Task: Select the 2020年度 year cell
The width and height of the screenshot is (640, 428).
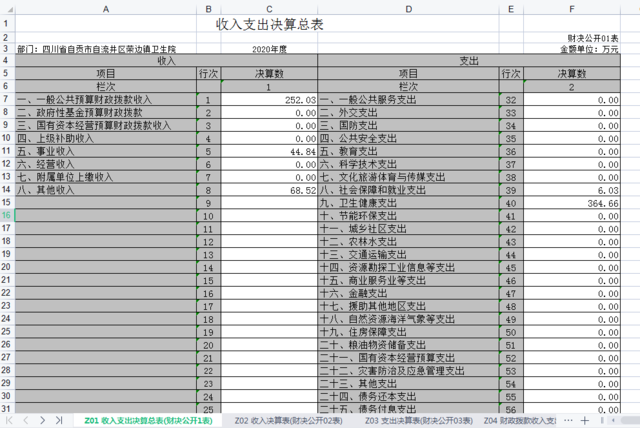Action: tap(269, 48)
